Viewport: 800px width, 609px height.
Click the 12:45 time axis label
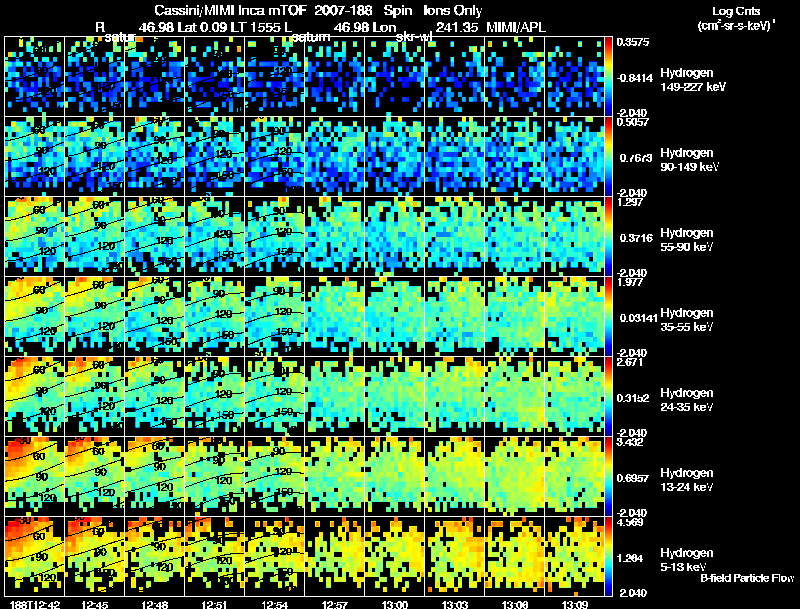point(94,604)
